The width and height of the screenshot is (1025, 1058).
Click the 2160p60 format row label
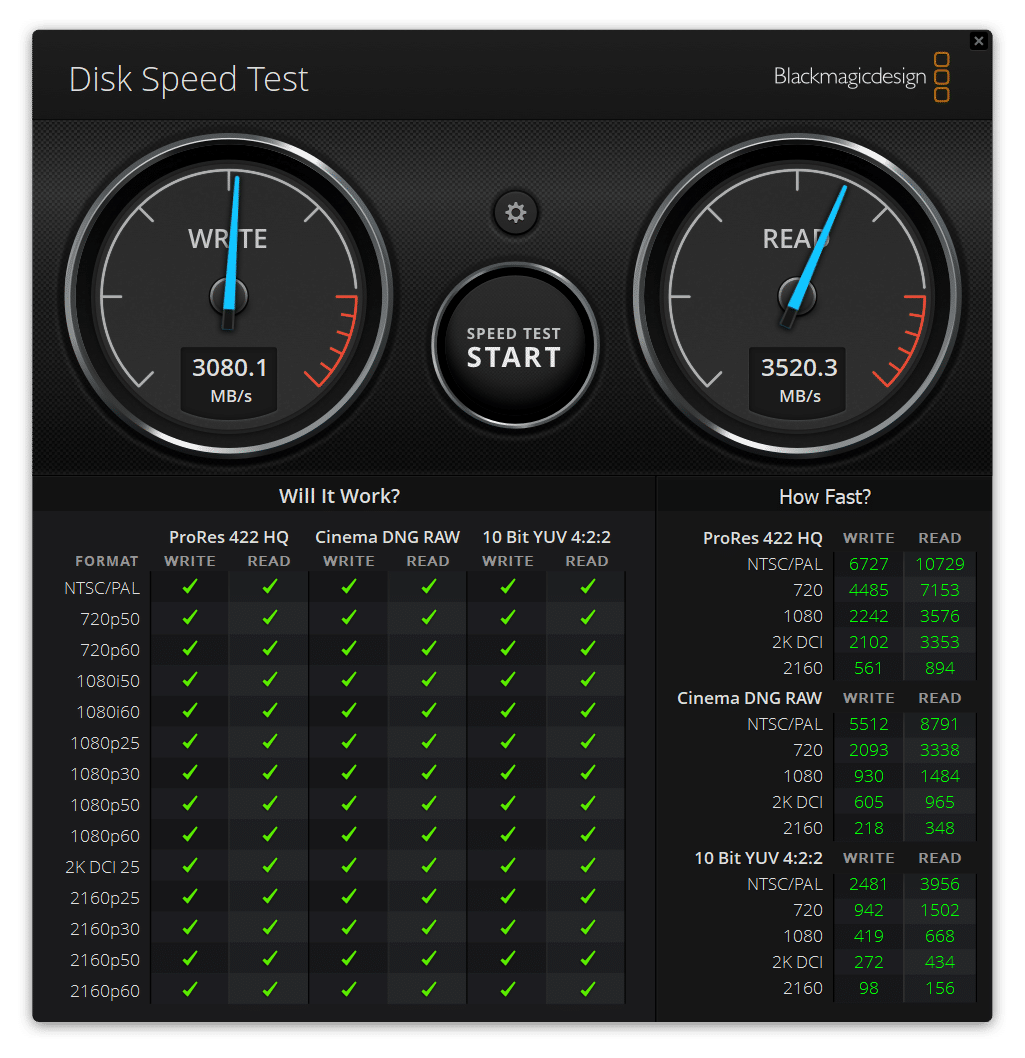[x=105, y=991]
